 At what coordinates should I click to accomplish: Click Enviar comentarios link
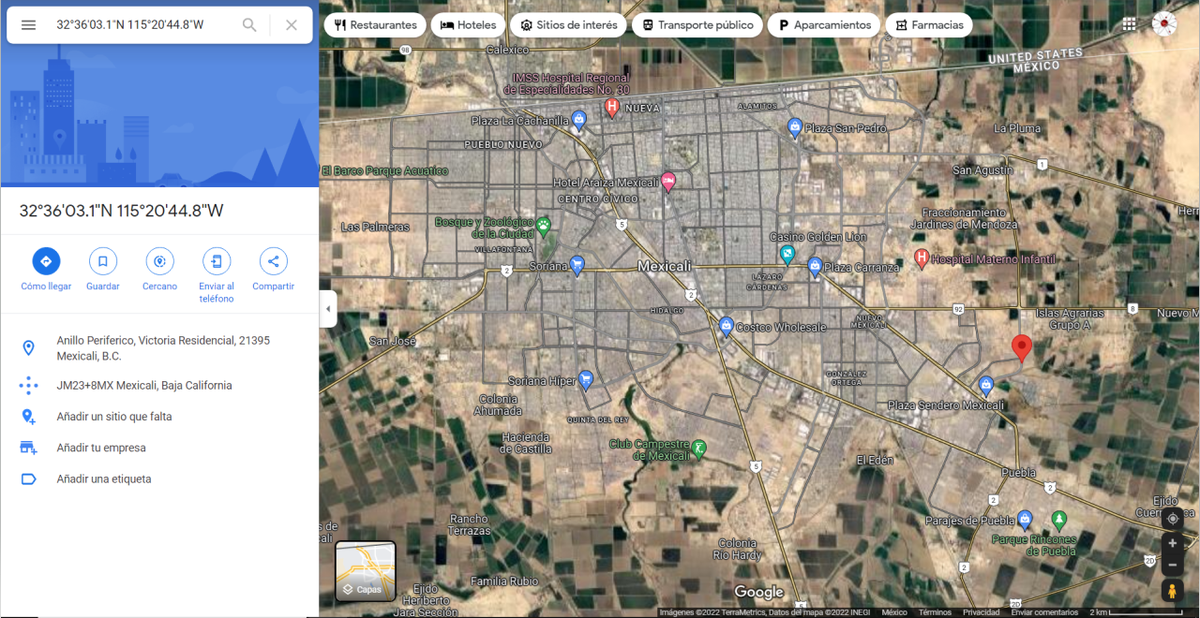pyautogui.click(x=1044, y=612)
